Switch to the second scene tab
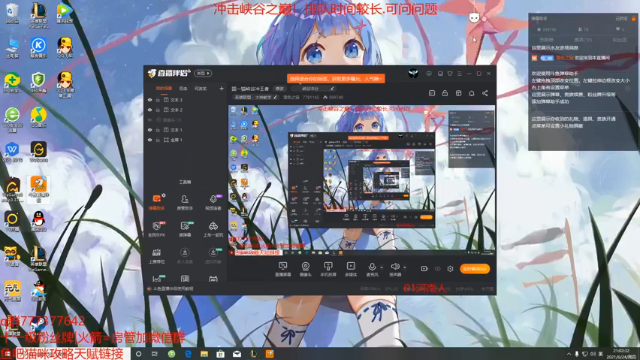This screenshot has width=640, height=360. click(183, 89)
